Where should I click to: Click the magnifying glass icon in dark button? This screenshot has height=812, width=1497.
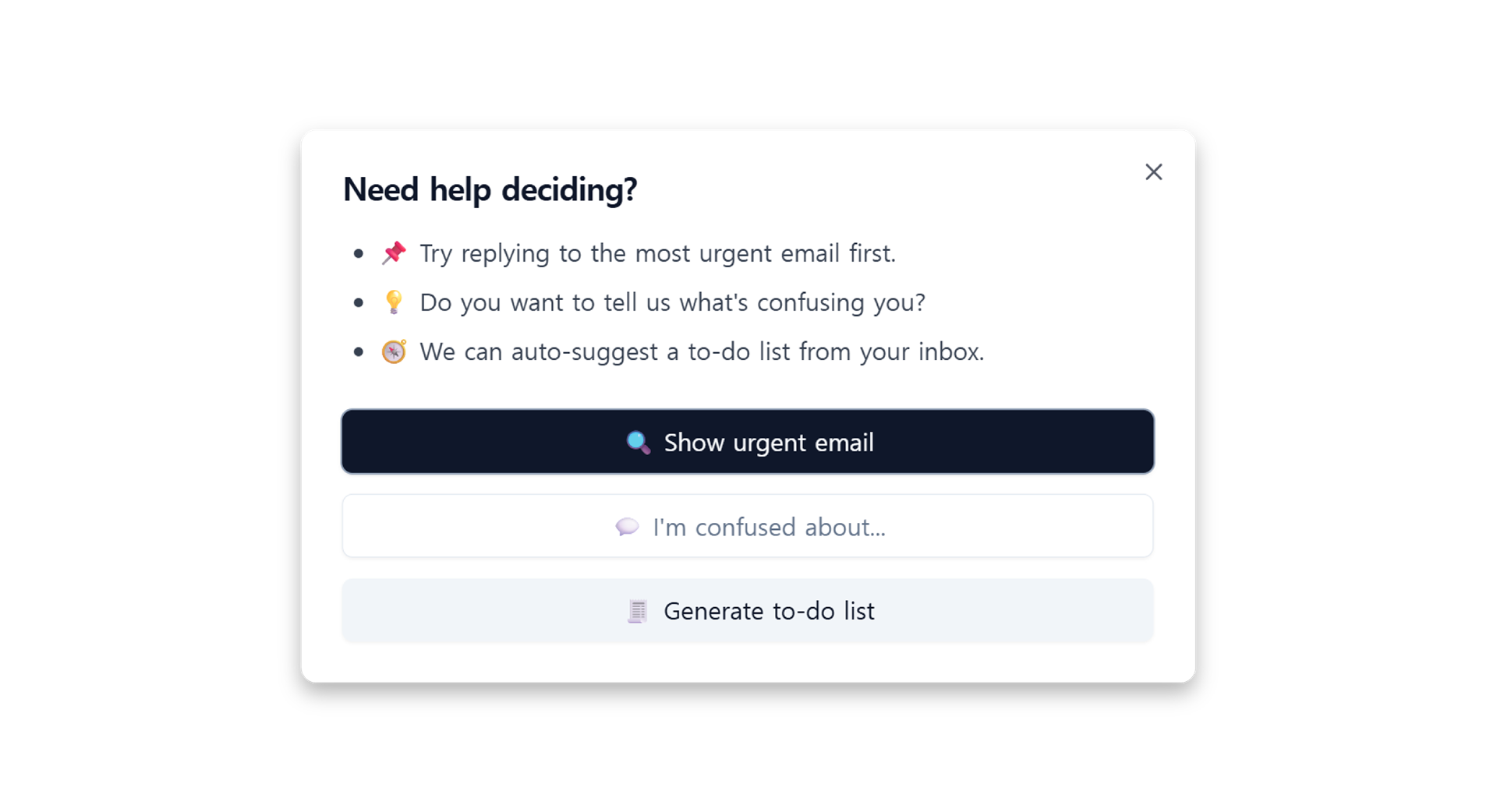pyautogui.click(x=639, y=443)
